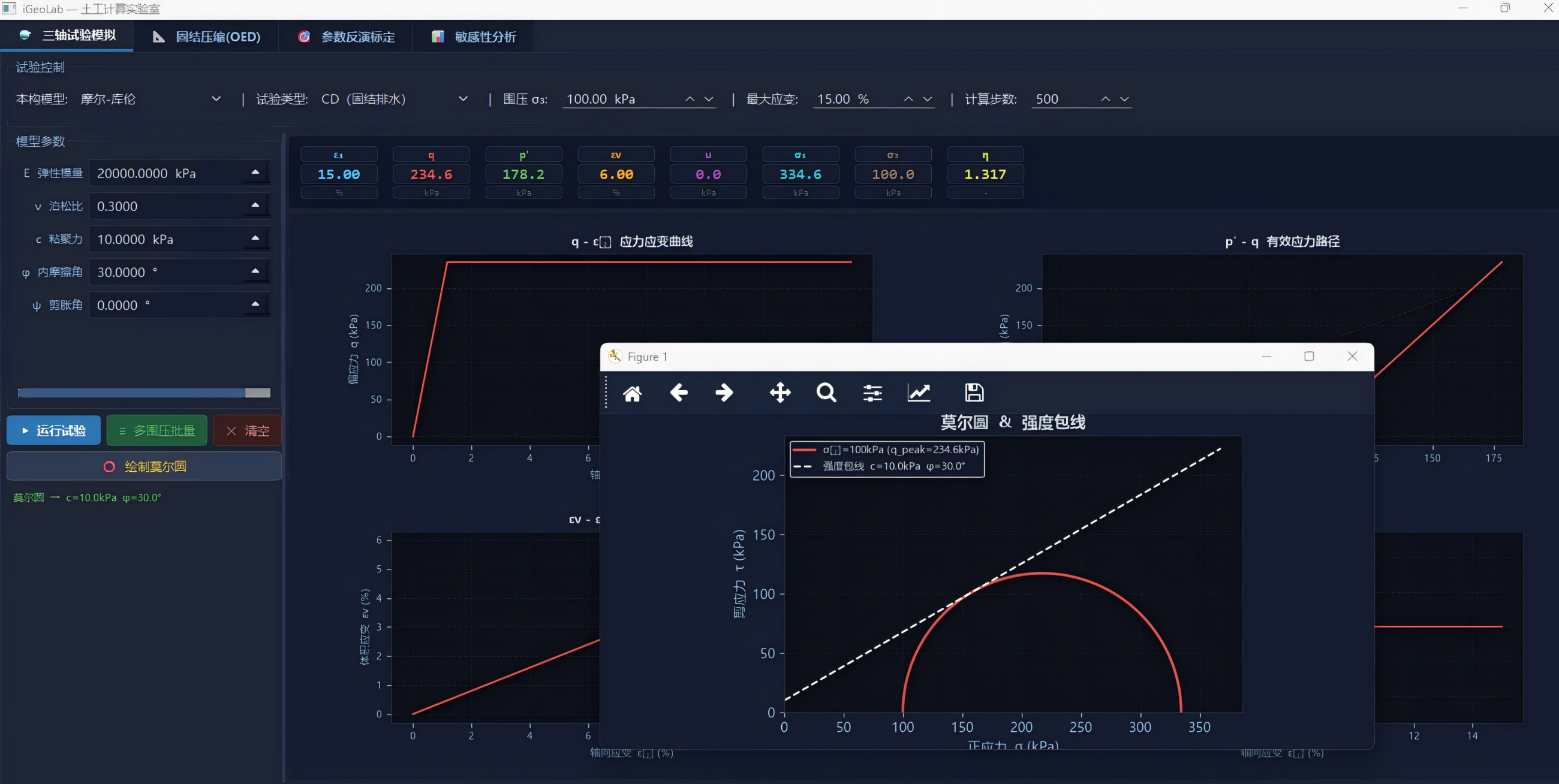Click the 绘制莫尔圆 button

coord(144,466)
